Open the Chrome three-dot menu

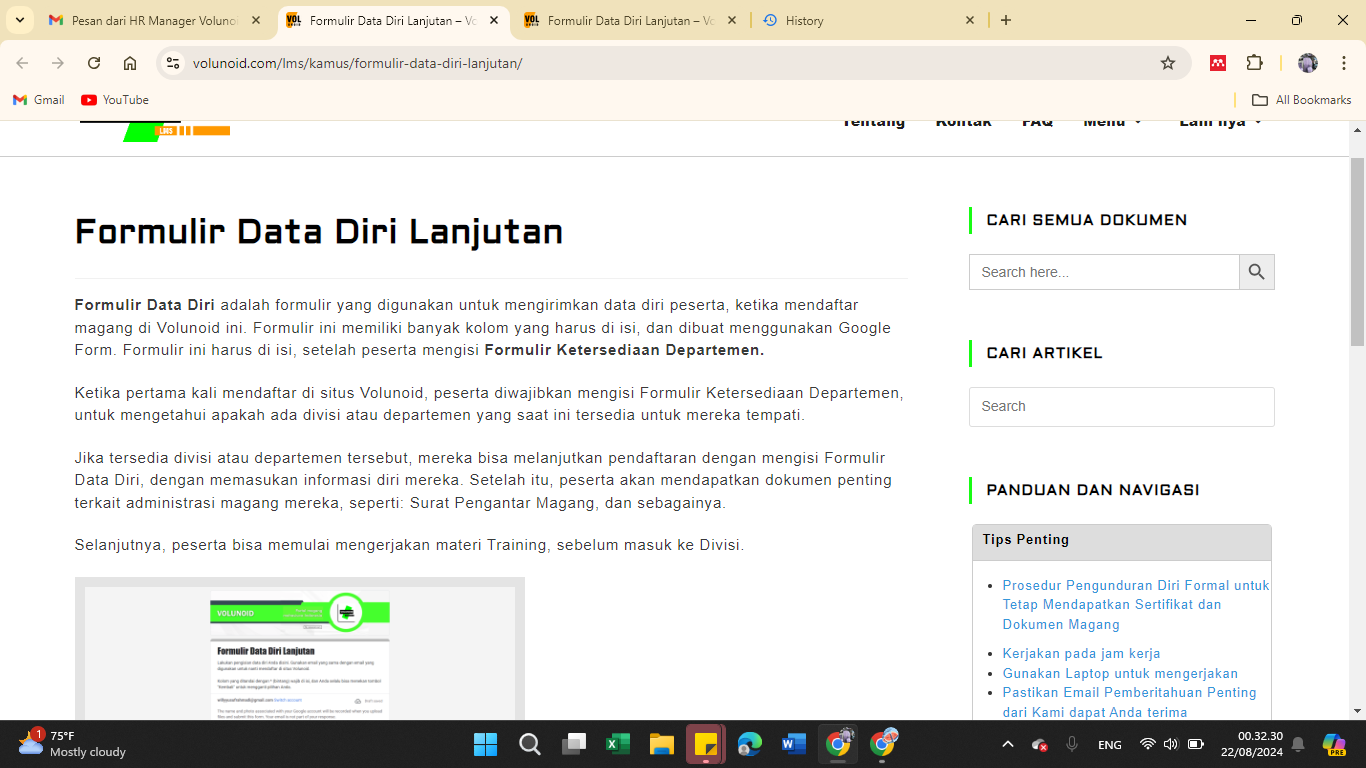click(1343, 63)
